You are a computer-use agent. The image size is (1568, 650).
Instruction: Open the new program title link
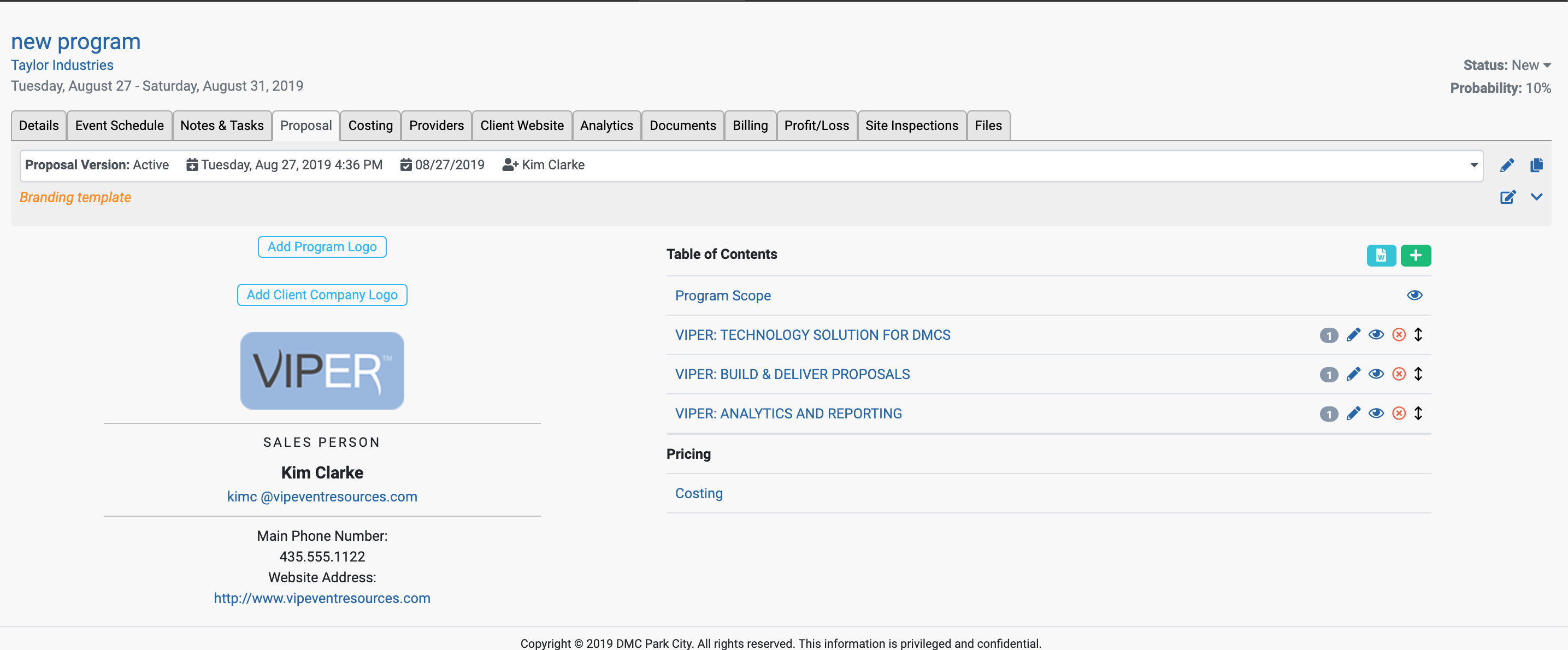coord(75,42)
